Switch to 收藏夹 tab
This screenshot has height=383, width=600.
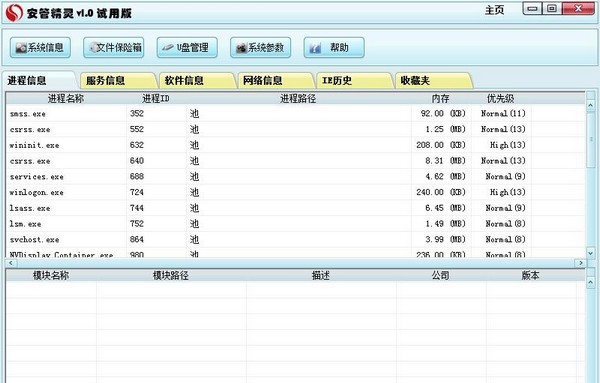click(433, 81)
